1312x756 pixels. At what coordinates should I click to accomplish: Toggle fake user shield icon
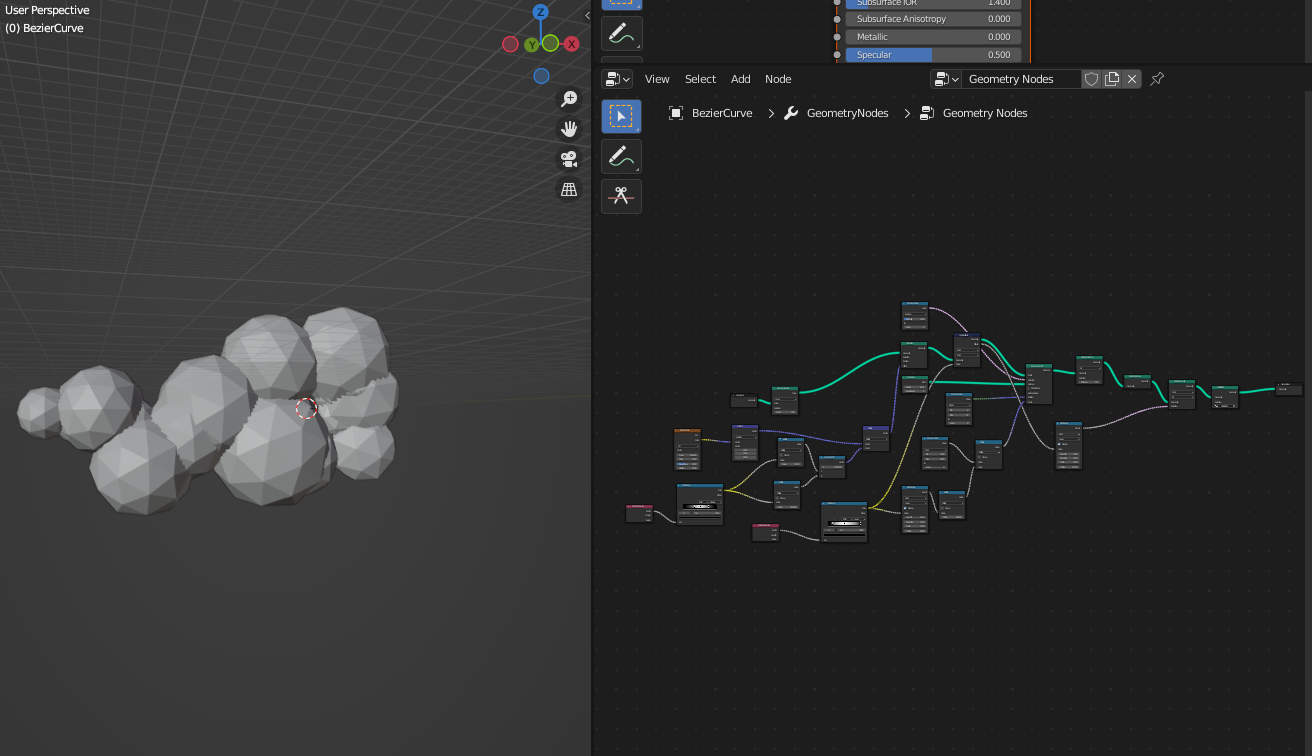pos(1092,79)
